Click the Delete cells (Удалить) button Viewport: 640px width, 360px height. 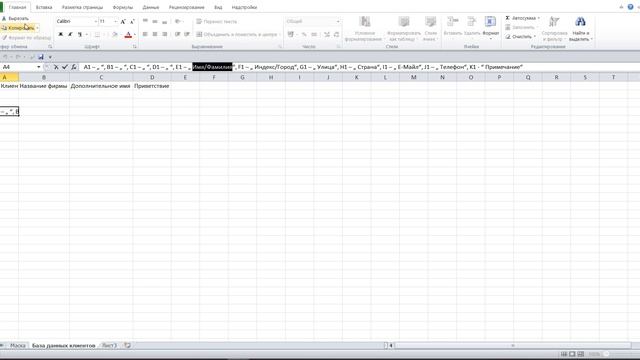471,27
